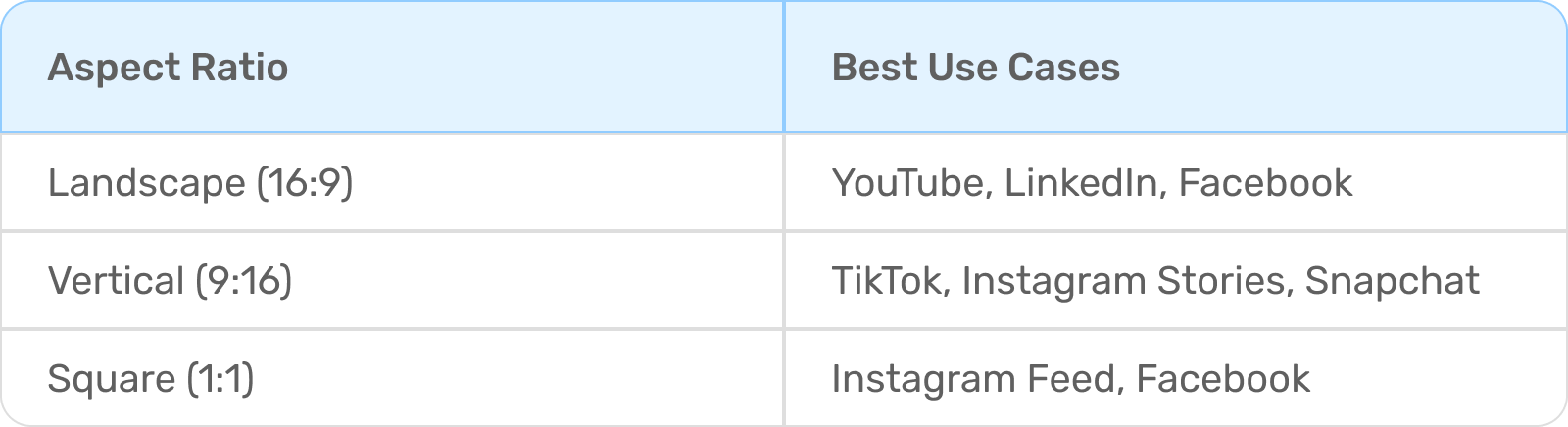The width and height of the screenshot is (1568, 427).
Task: Select the word "Stories"
Action: [x=1220, y=281]
